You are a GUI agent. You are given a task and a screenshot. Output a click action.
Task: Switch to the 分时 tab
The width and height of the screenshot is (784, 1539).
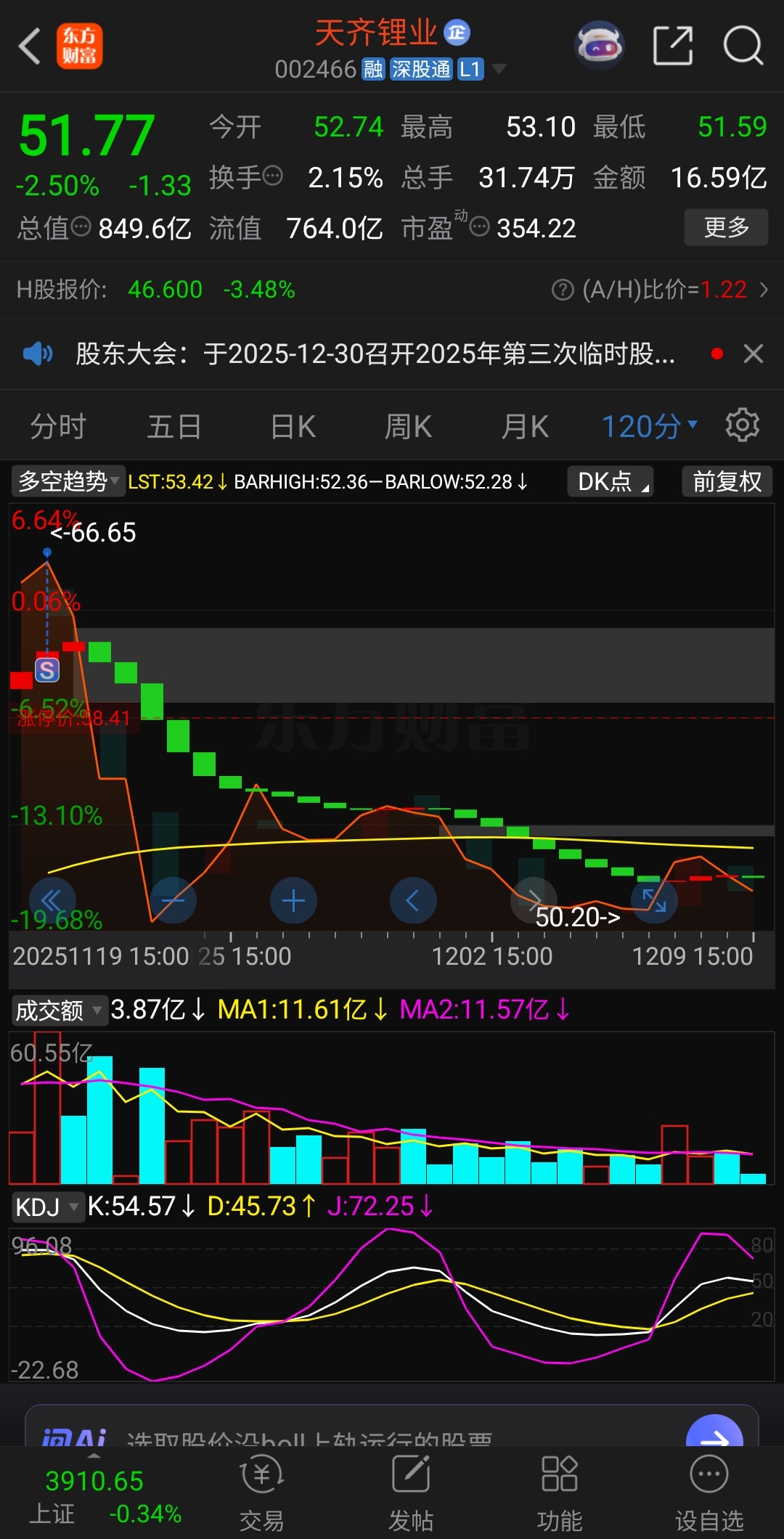58,426
